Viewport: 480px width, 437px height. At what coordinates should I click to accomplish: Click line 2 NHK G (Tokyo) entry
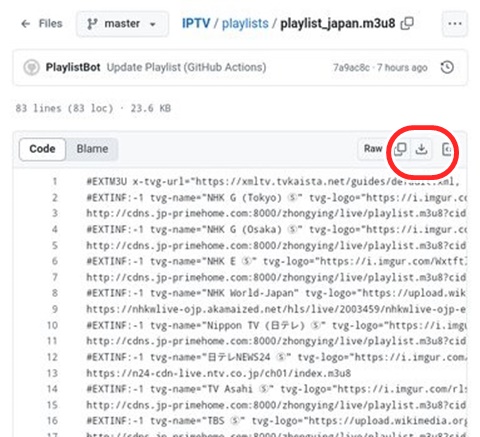pos(276,198)
